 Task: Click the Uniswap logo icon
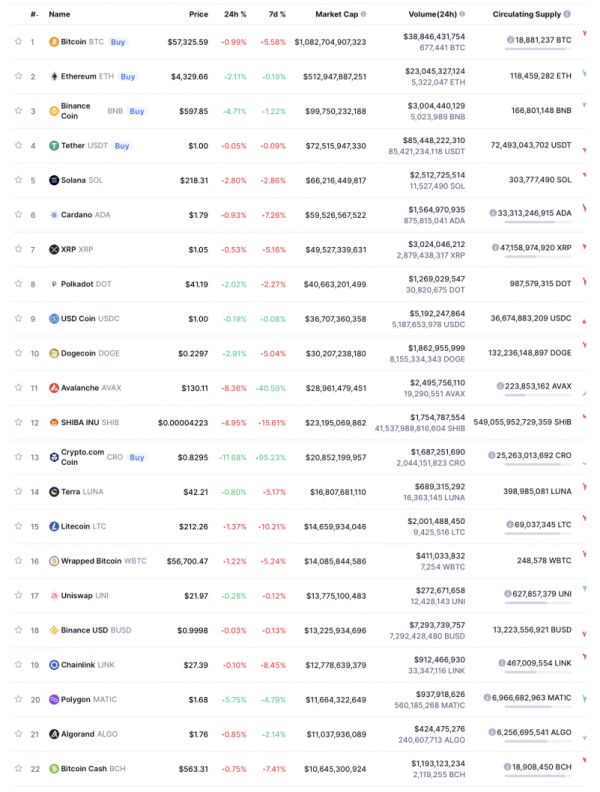pyautogui.click(x=54, y=595)
